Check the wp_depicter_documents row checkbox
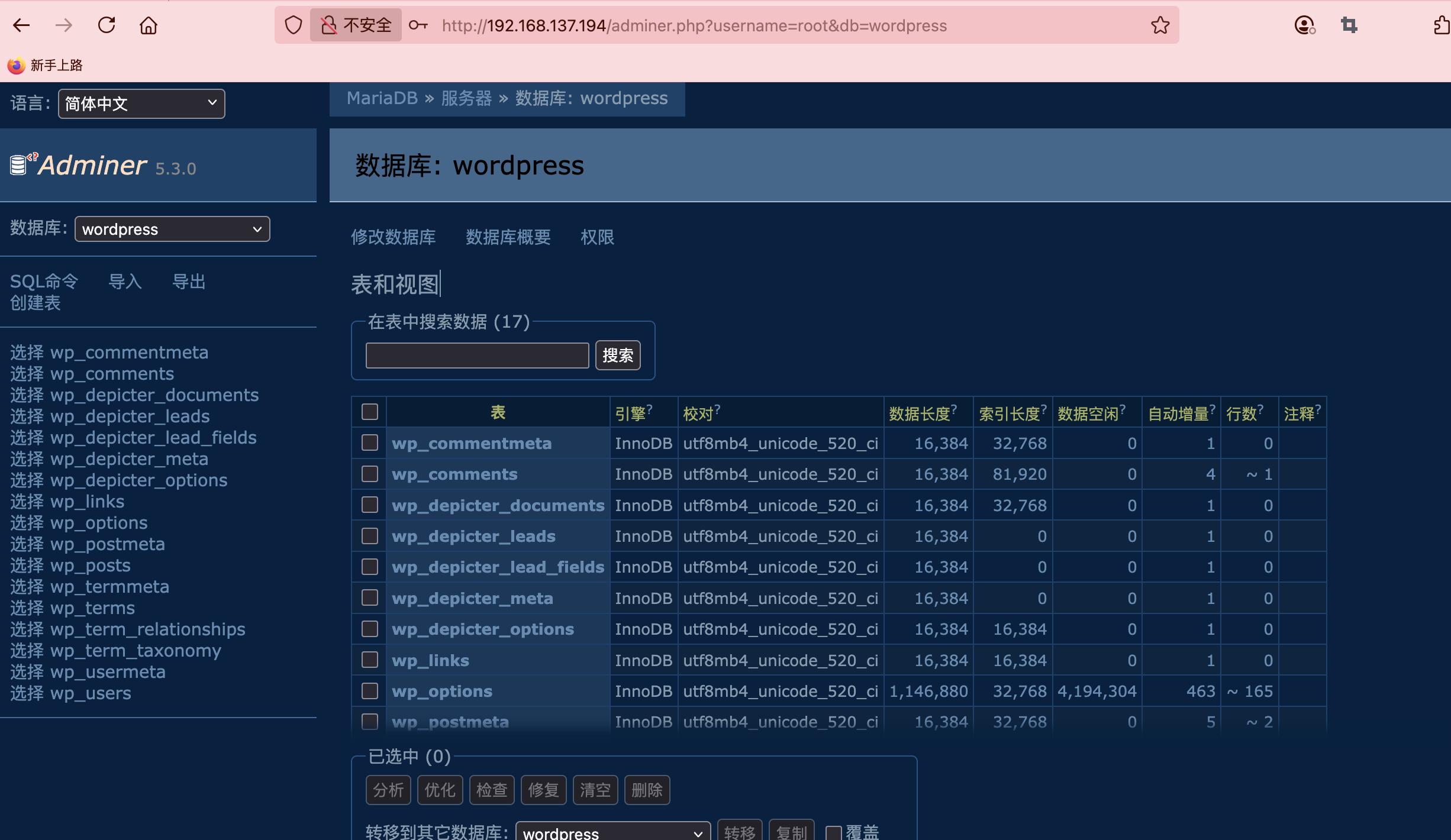This screenshot has height=840, width=1451. (x=370, y=505)
